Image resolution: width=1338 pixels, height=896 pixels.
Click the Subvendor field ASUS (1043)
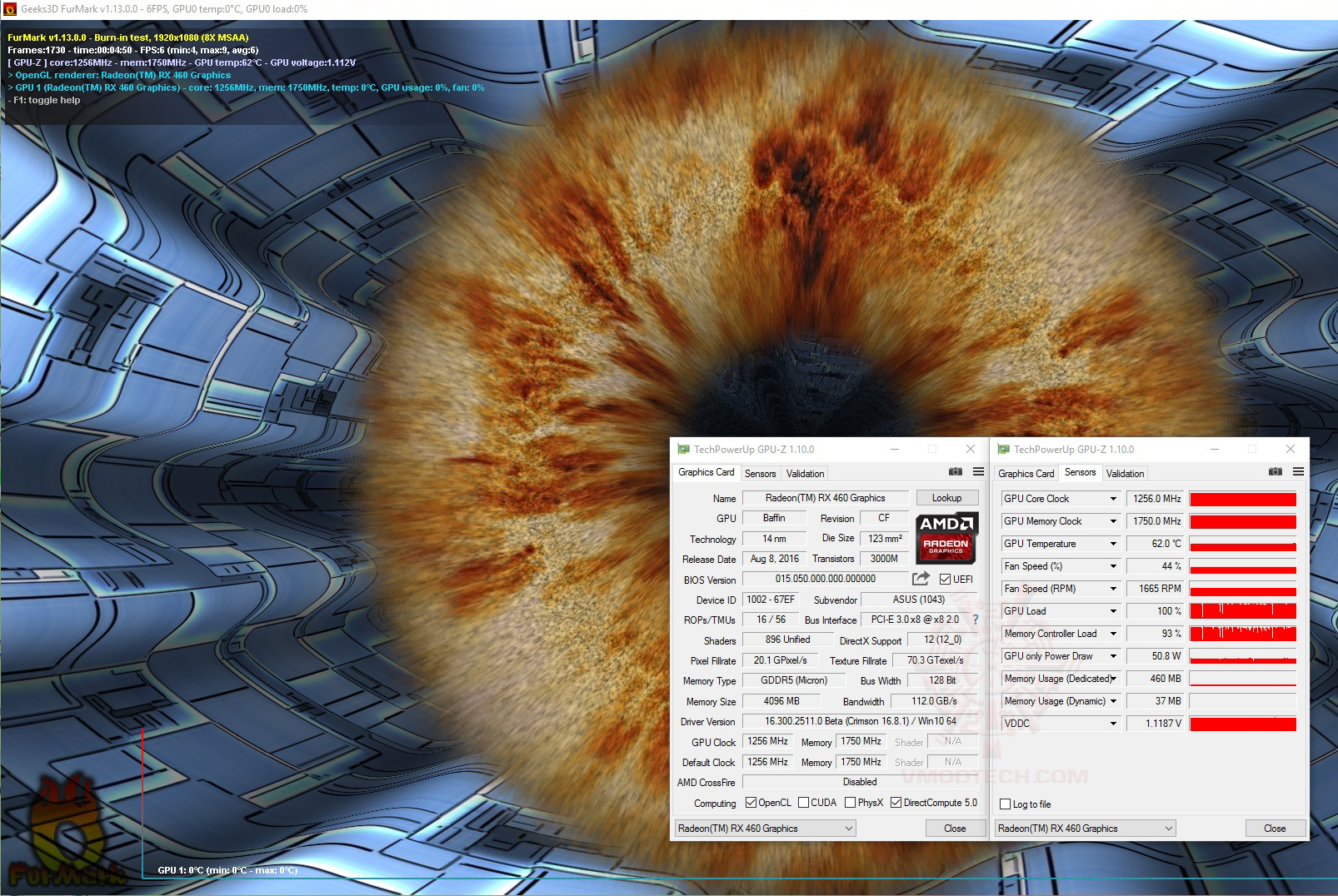point(919,600)
